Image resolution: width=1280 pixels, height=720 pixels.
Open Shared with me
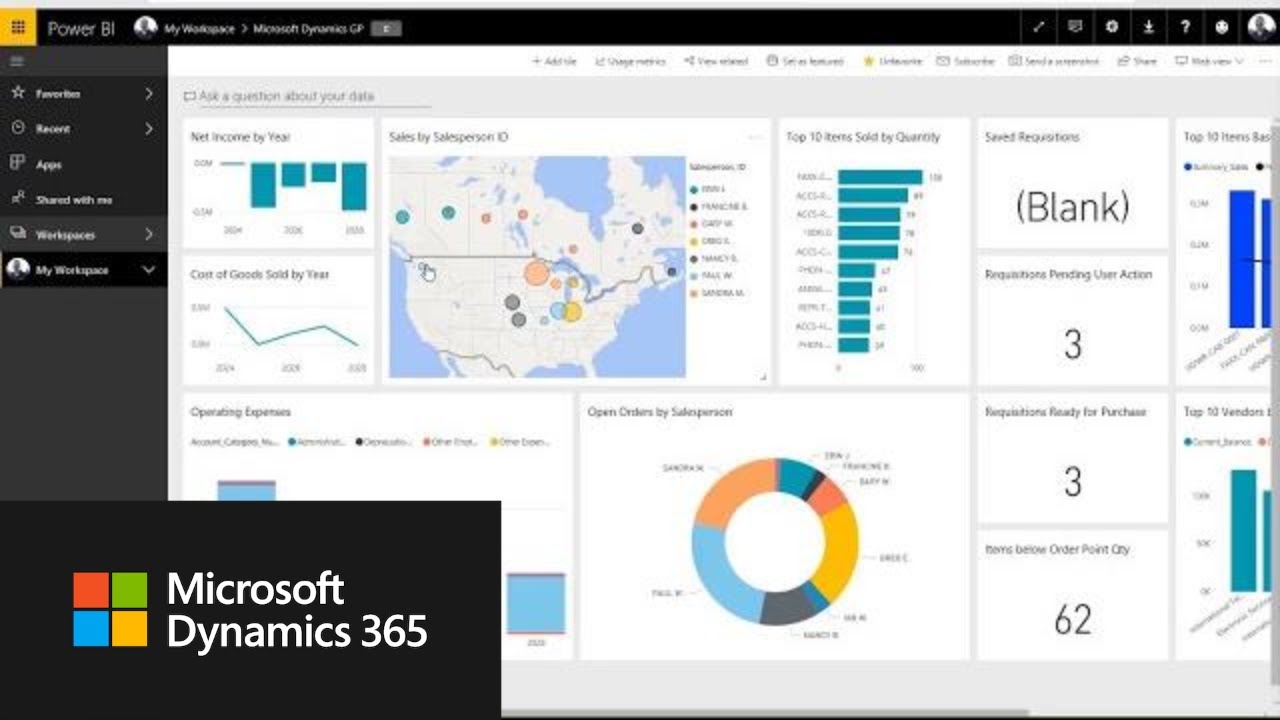coord(74,200)
